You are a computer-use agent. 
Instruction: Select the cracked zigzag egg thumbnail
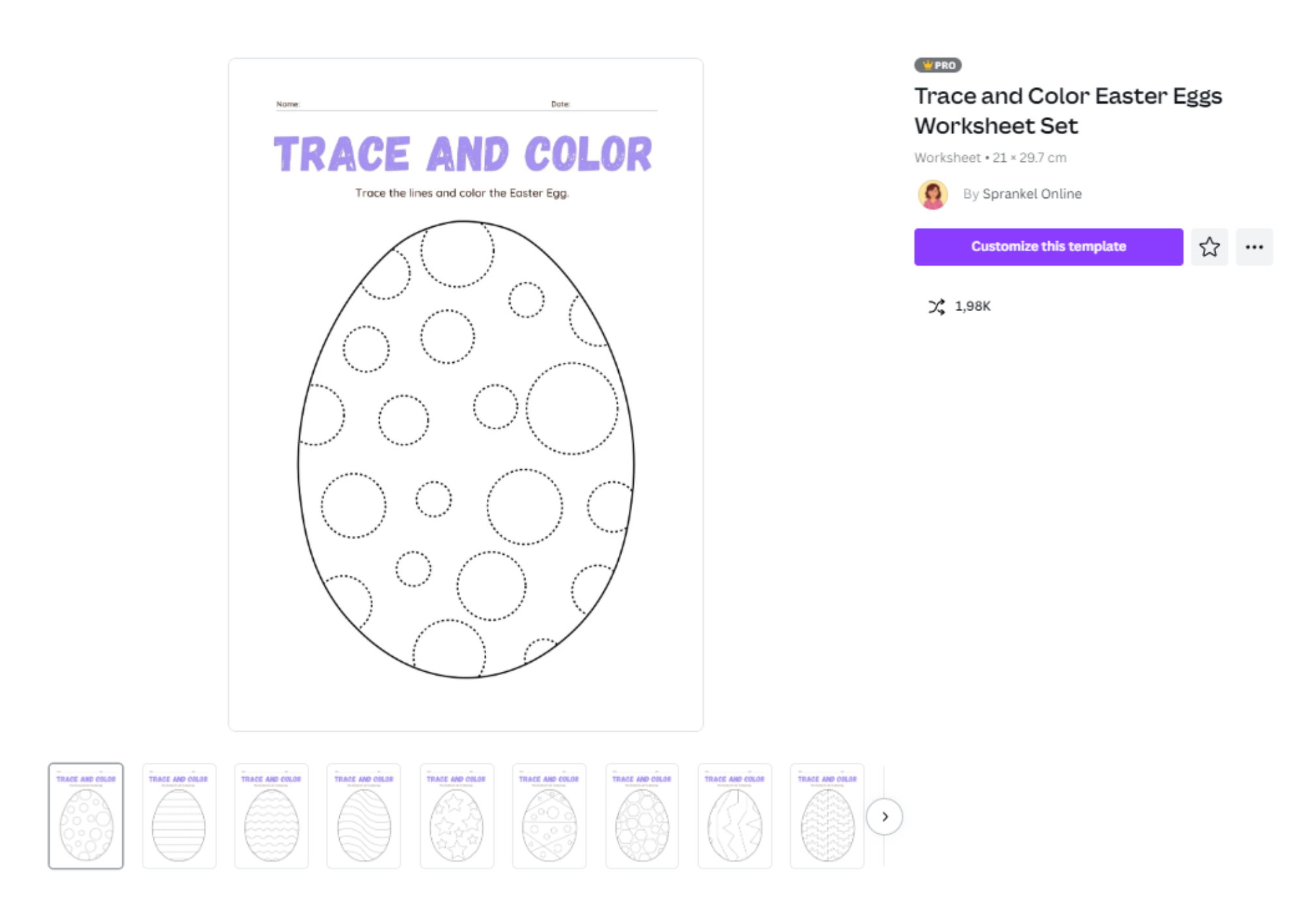click(x=735, y=816)
